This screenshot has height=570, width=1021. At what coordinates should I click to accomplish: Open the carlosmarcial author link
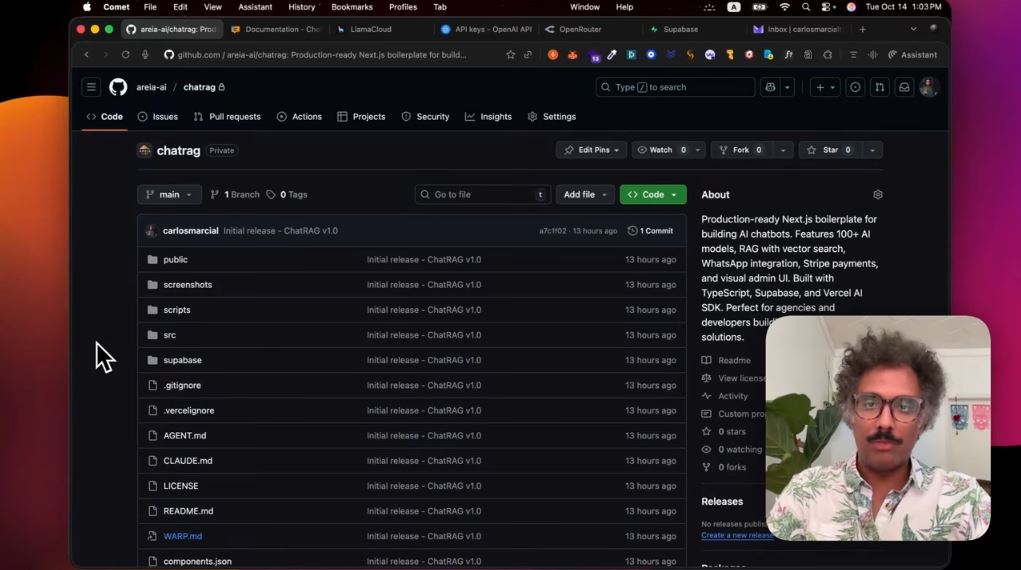(x=190, y=231)
